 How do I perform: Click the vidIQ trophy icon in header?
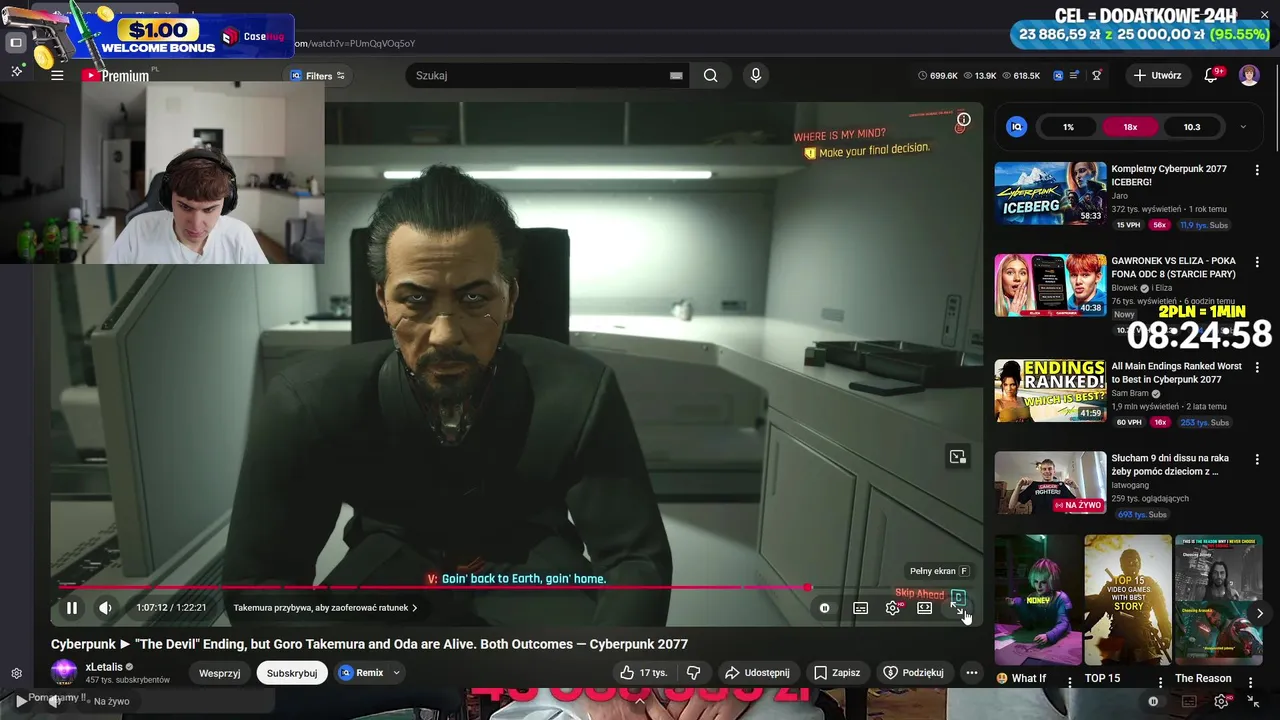[x=1097, y=75]
